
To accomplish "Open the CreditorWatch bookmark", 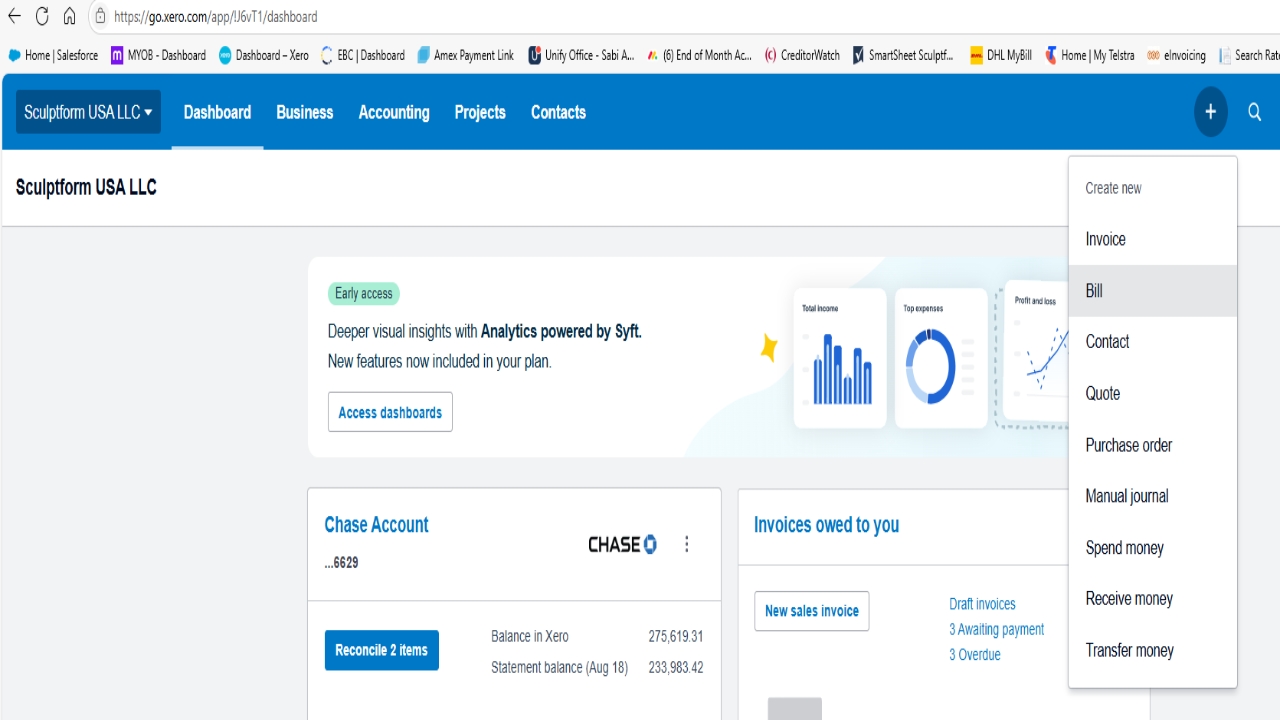I will 802,55.
